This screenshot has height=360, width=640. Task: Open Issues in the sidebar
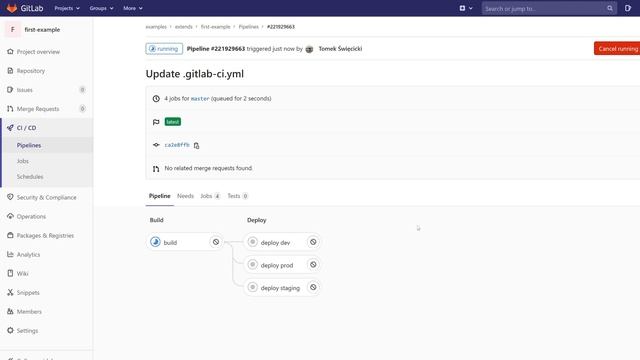pos(24,90)
